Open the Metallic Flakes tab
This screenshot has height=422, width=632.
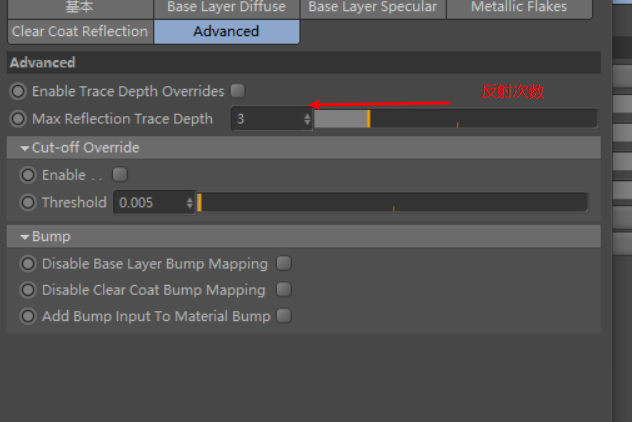click(x=519, y=8)
